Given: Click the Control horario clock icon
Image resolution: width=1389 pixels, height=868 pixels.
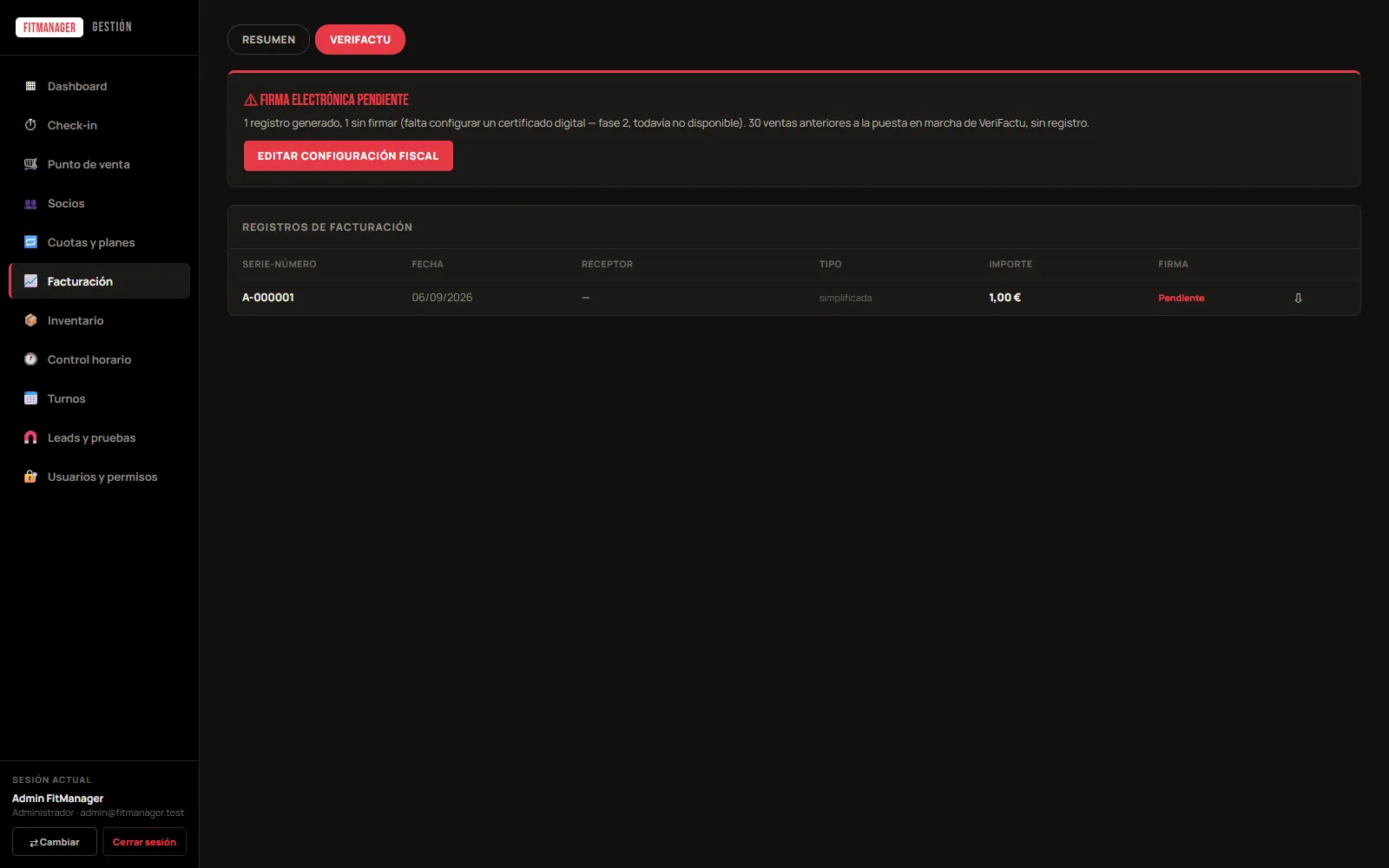Looking at the screenshot, I should [30, 359].
